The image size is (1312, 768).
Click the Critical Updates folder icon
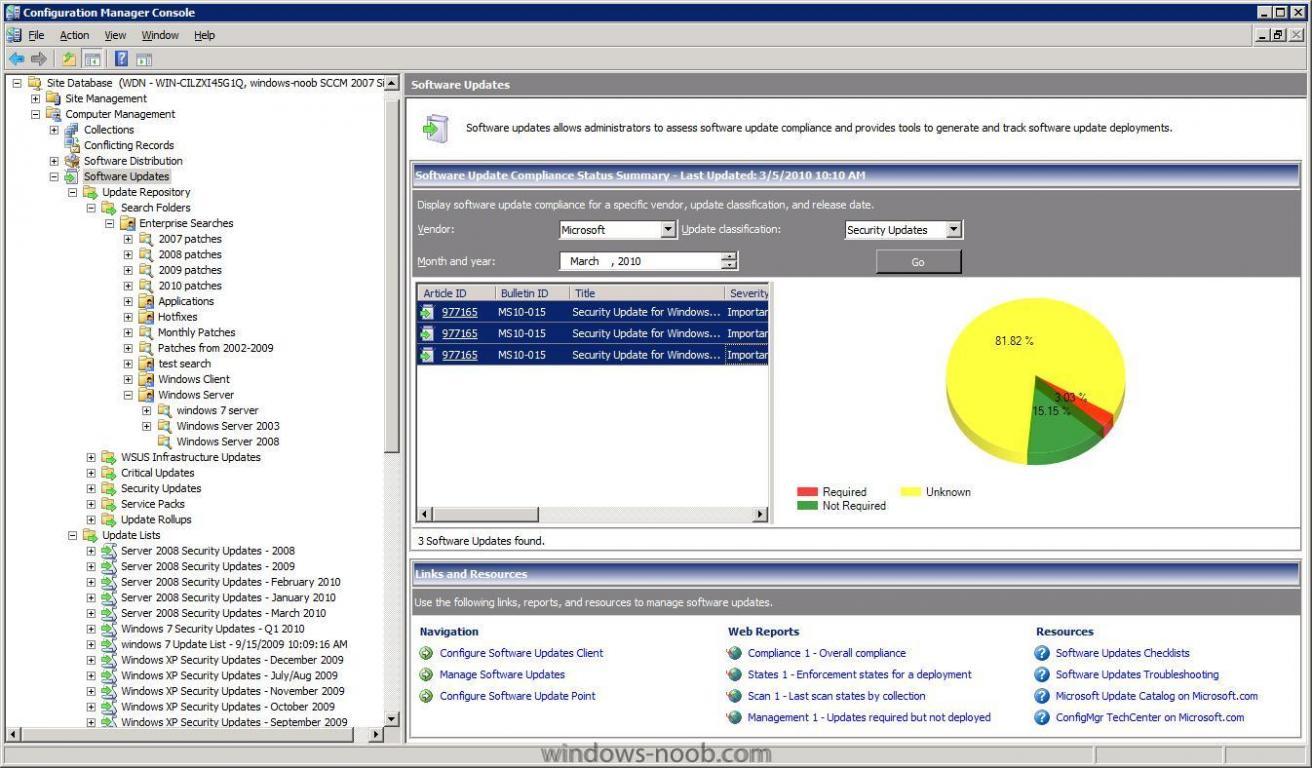tap(109, 473)
